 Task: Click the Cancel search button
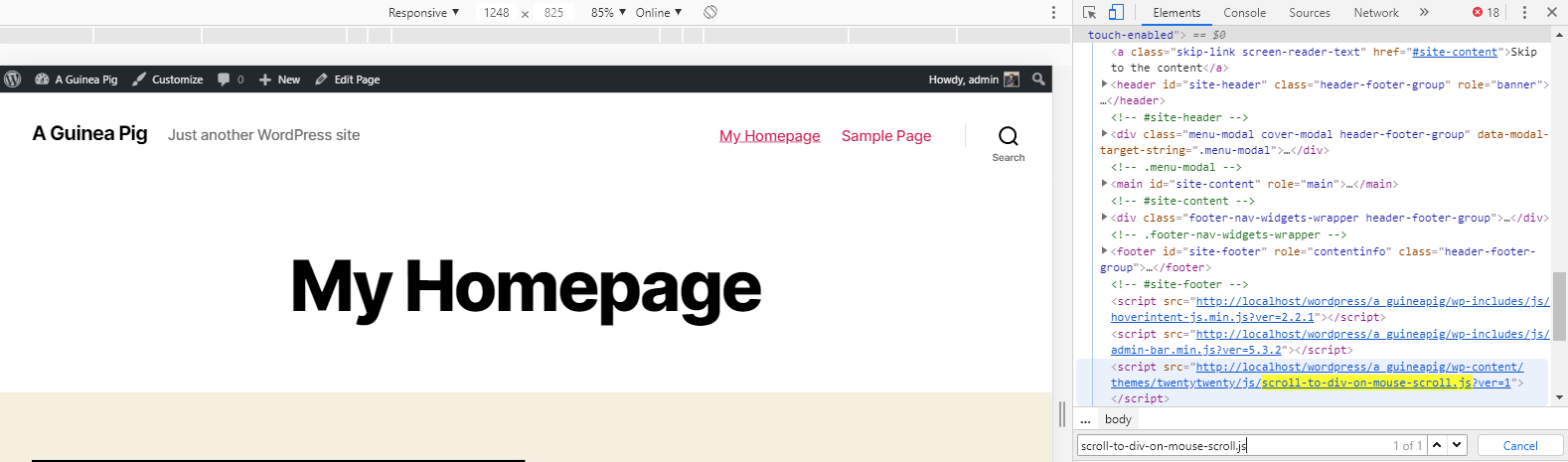point(1519,445)
